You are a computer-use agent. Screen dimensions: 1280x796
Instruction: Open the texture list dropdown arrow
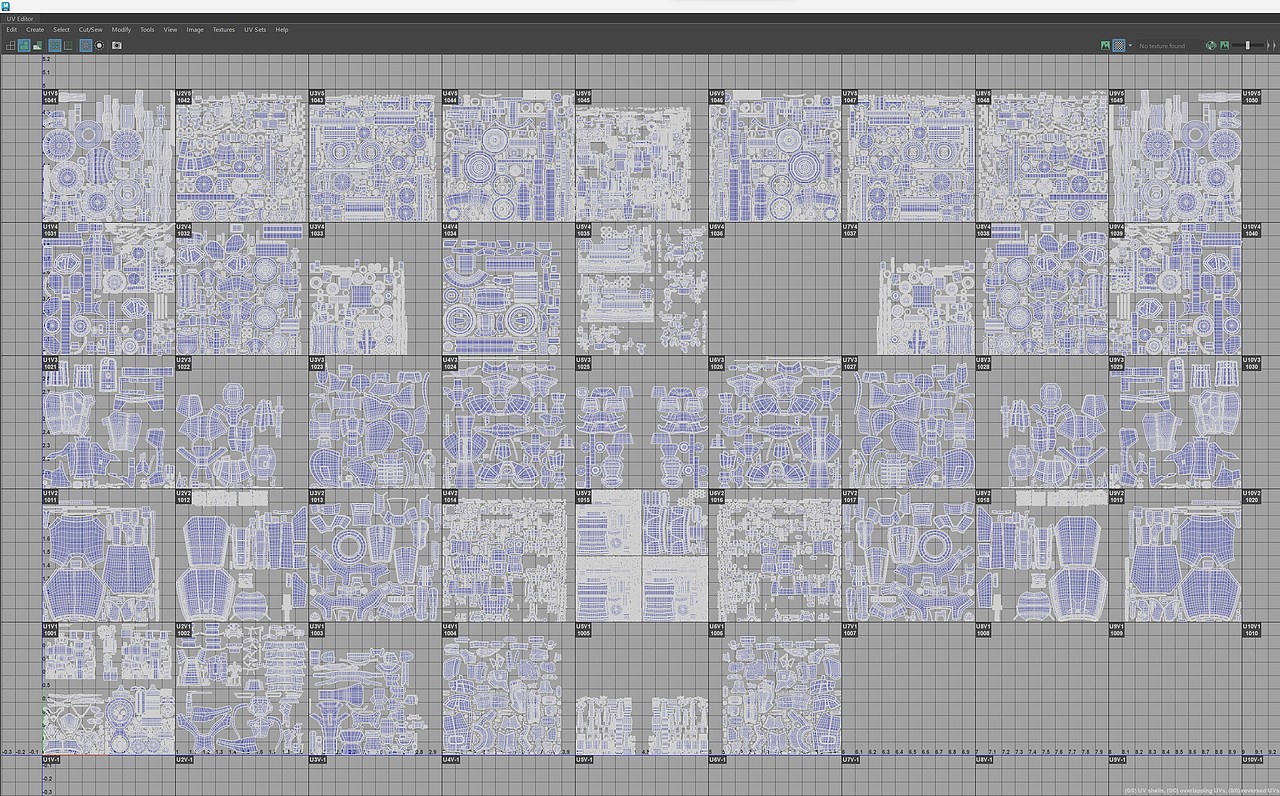point(1130,45)
